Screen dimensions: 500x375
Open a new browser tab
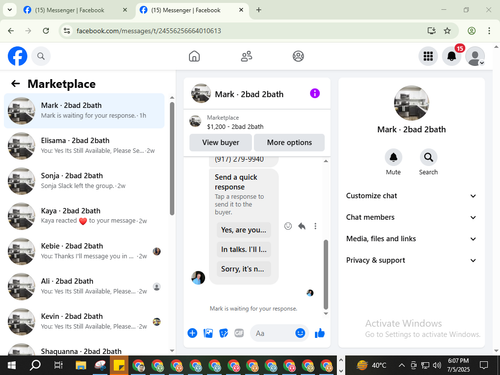(259, 10)
